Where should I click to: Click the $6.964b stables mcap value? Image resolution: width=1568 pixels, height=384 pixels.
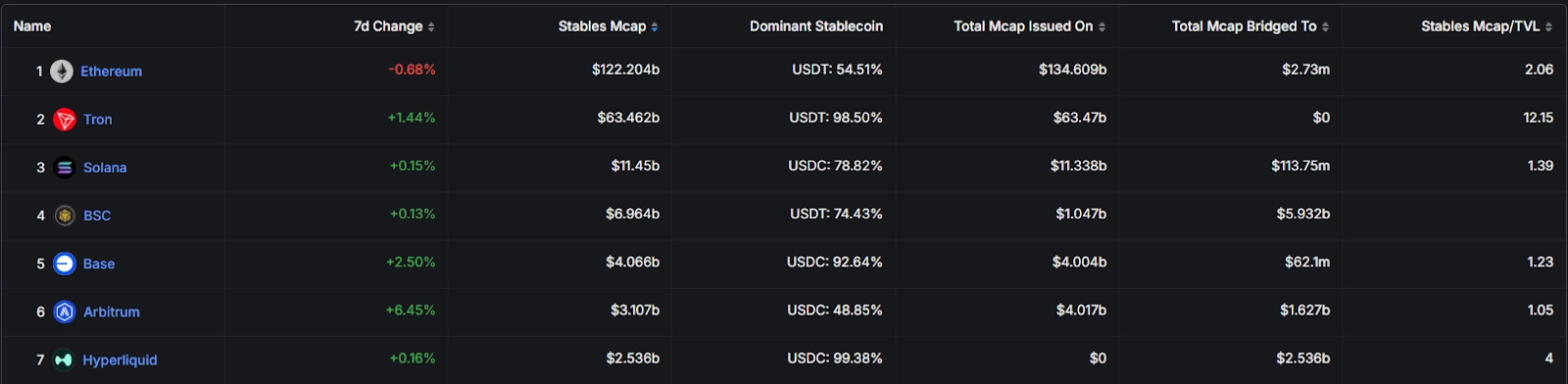632,214
